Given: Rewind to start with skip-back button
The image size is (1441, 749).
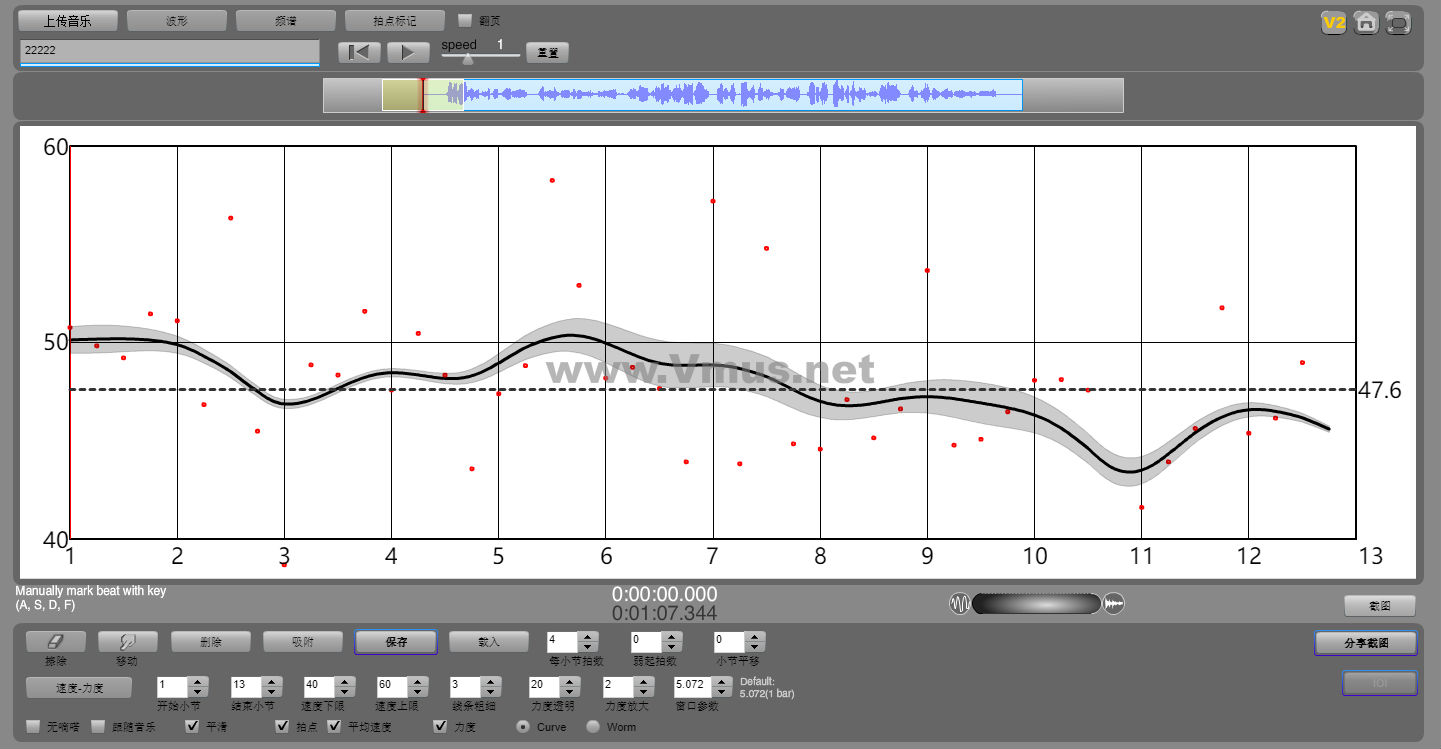Looking at the screenshot, I should tap(359, 53).
